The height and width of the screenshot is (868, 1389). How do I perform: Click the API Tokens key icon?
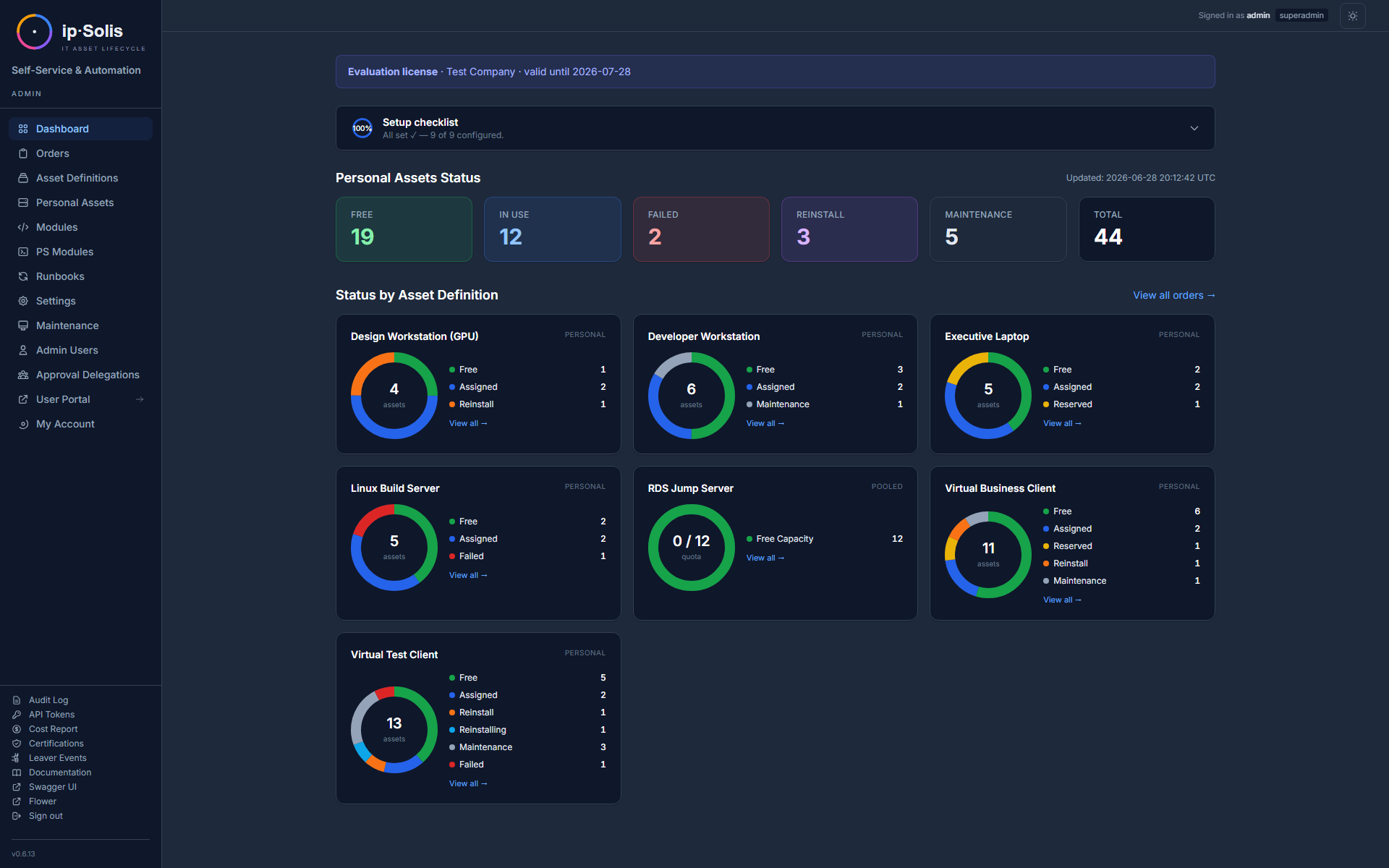pos(17,715)
